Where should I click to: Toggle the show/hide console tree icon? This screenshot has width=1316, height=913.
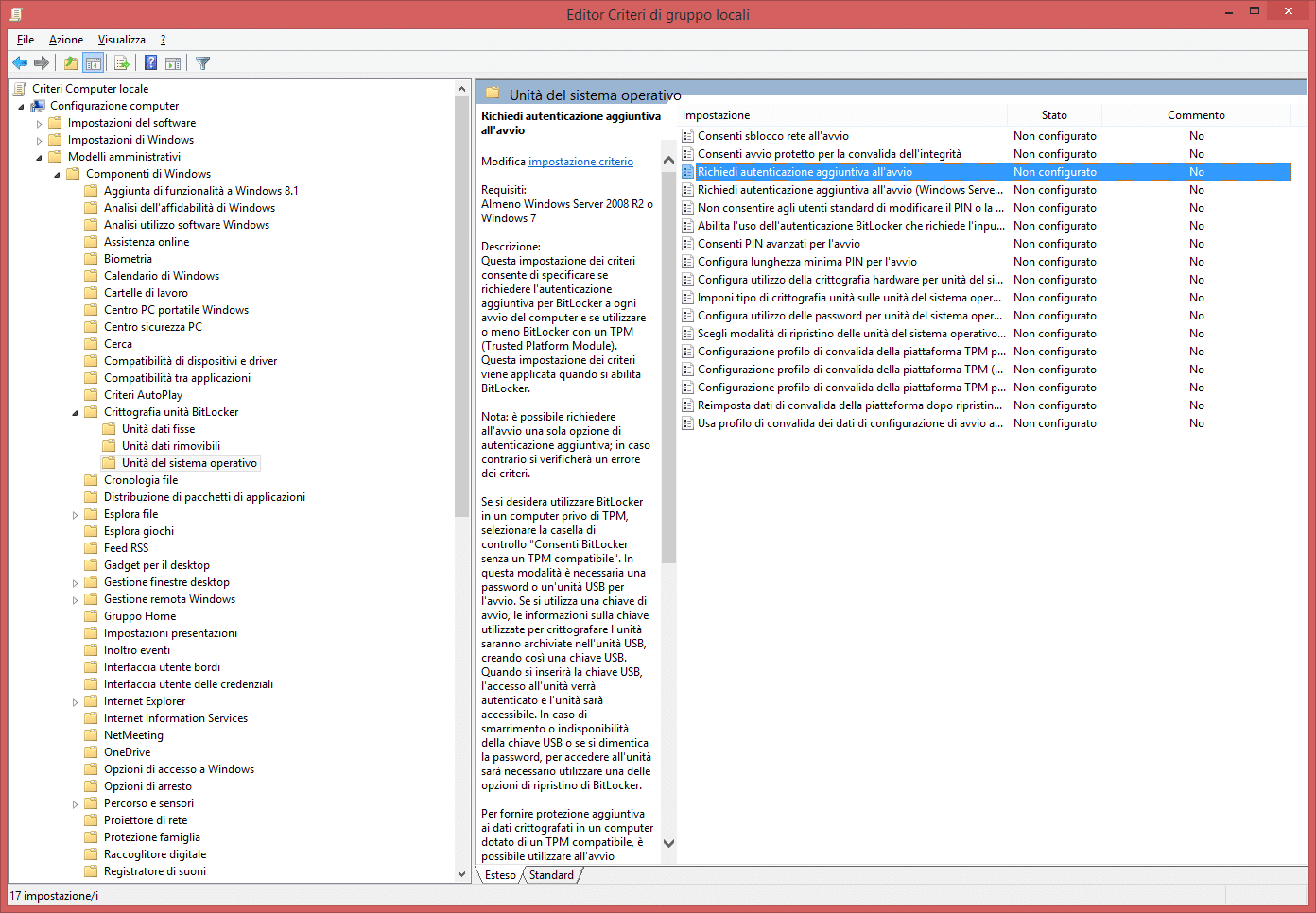point(93,63)
